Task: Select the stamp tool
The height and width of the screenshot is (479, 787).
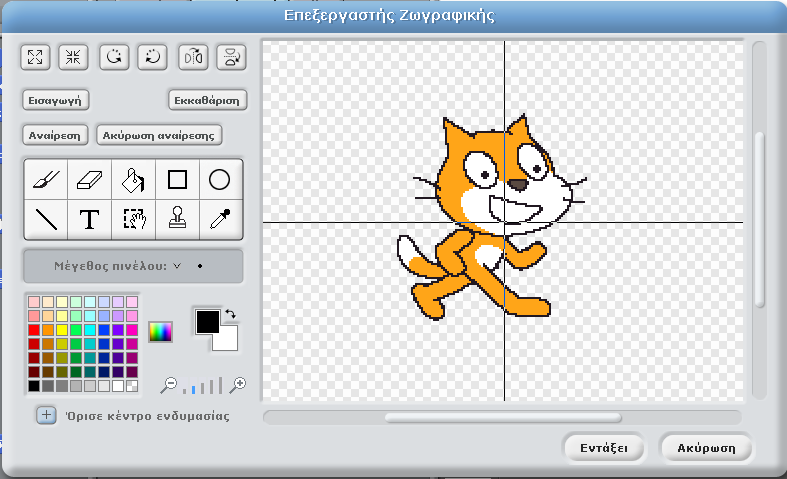Action: click(177, 219)
